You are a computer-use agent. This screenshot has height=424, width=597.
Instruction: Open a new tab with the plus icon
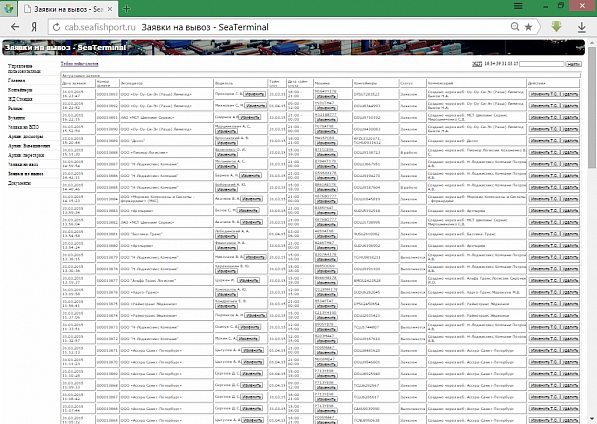point(126,9)
